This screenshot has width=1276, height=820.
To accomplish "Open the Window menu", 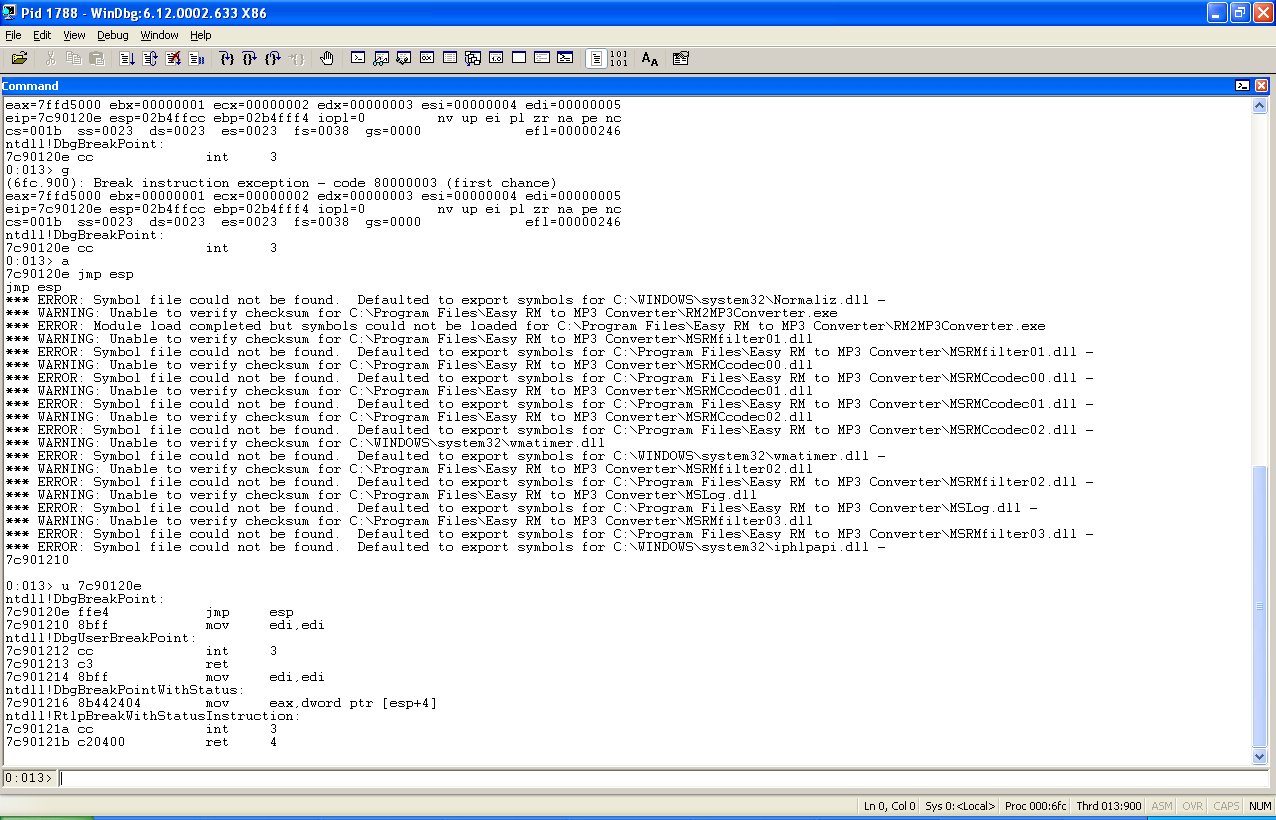I will [159, 35].
